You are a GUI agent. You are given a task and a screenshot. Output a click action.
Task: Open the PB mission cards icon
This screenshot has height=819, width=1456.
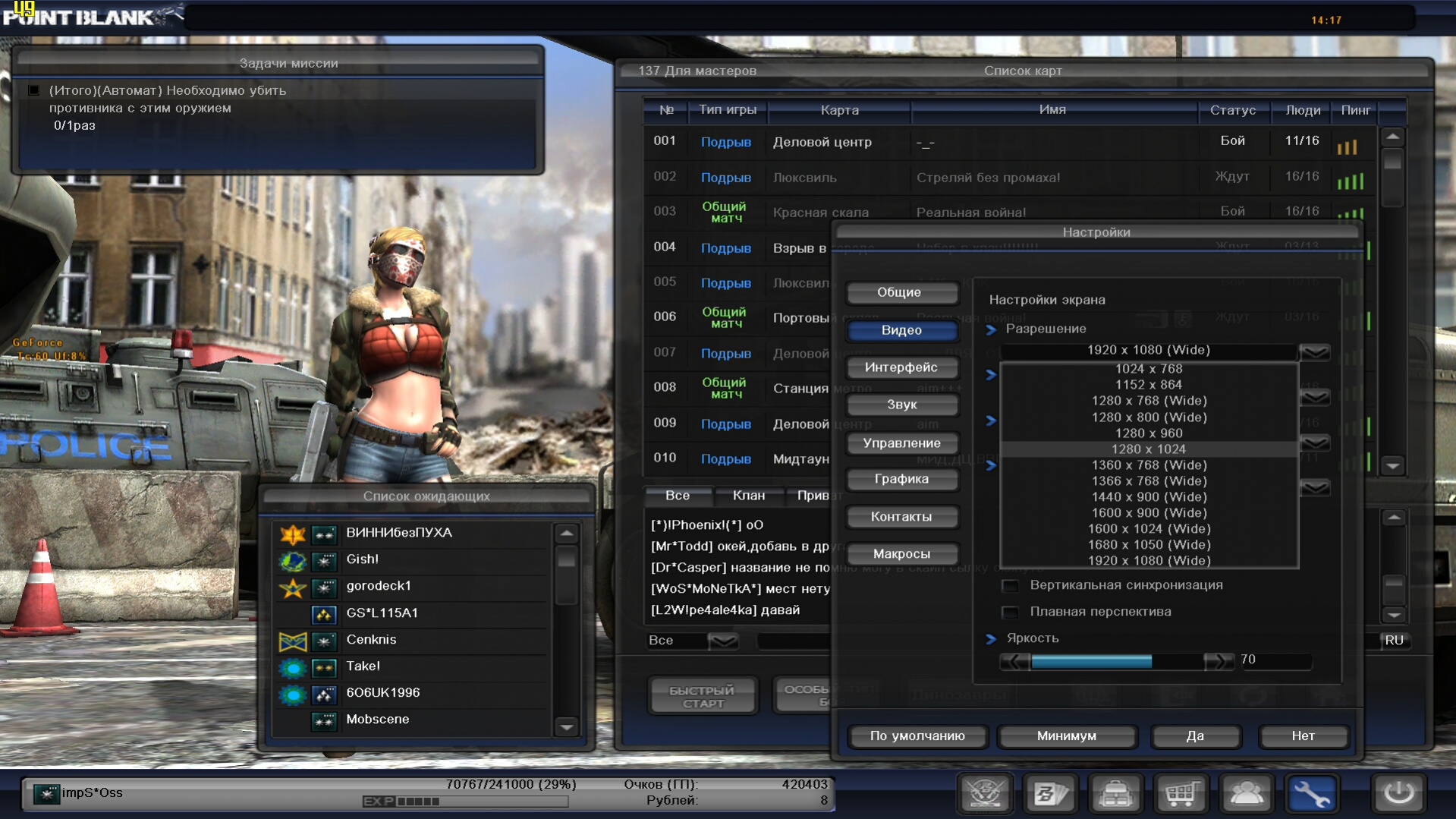1050,793
